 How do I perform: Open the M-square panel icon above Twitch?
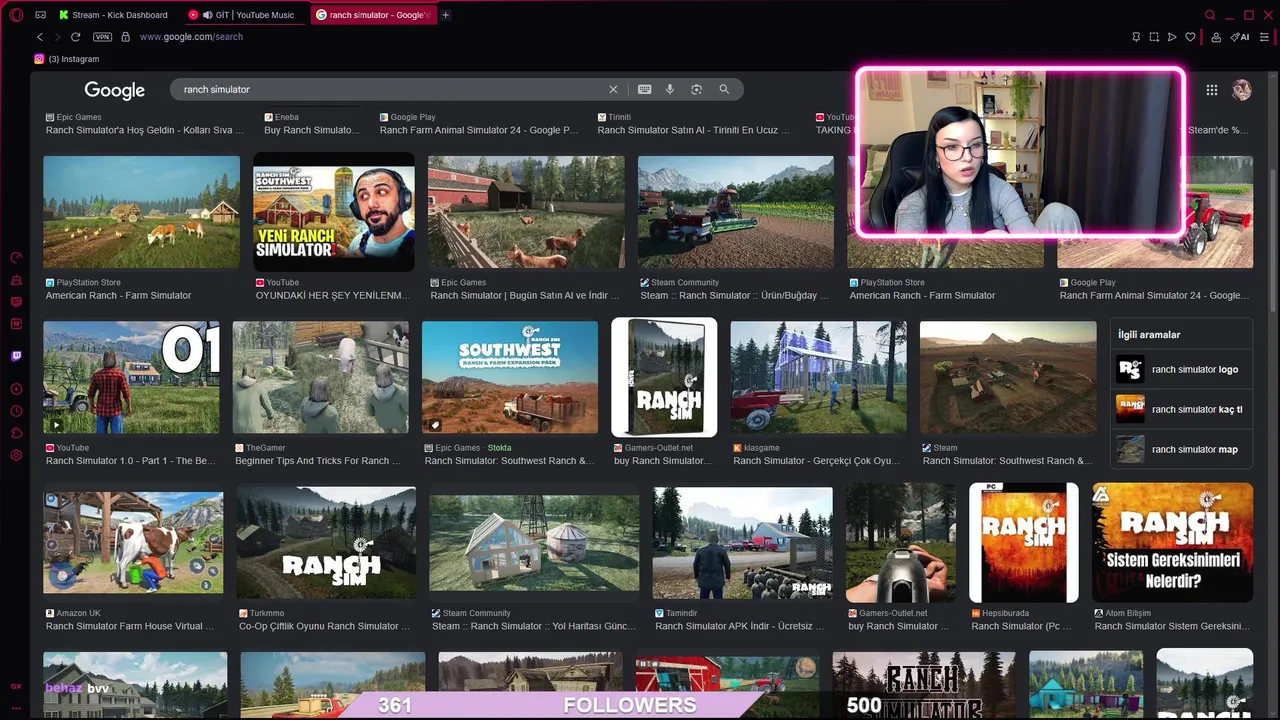[x=16, y=324]
